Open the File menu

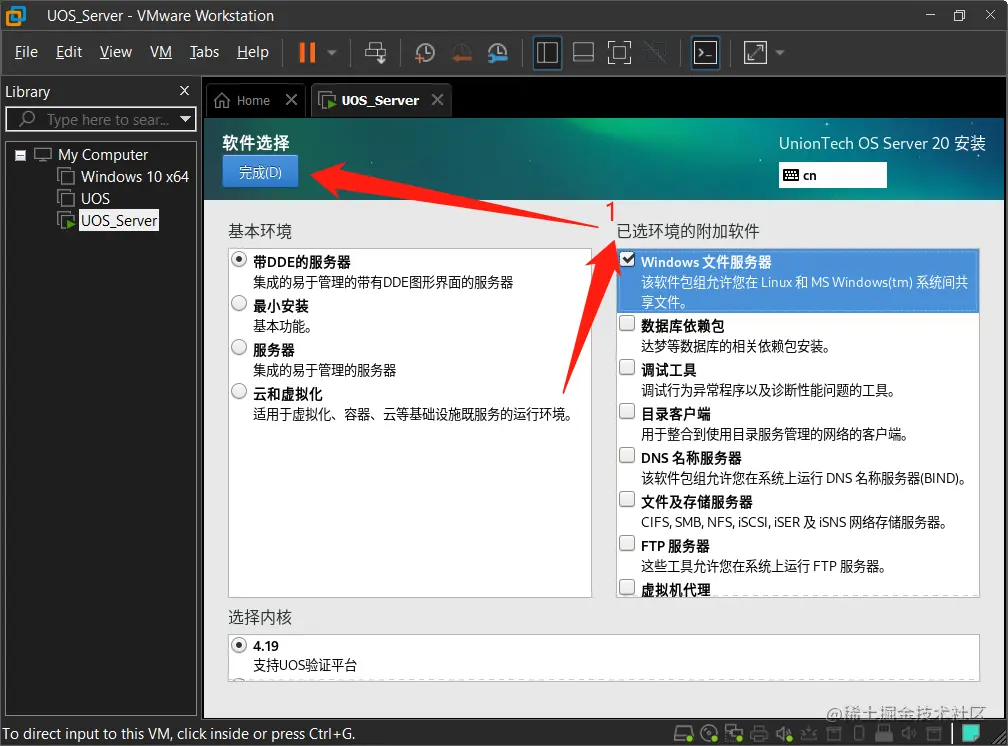26,52
